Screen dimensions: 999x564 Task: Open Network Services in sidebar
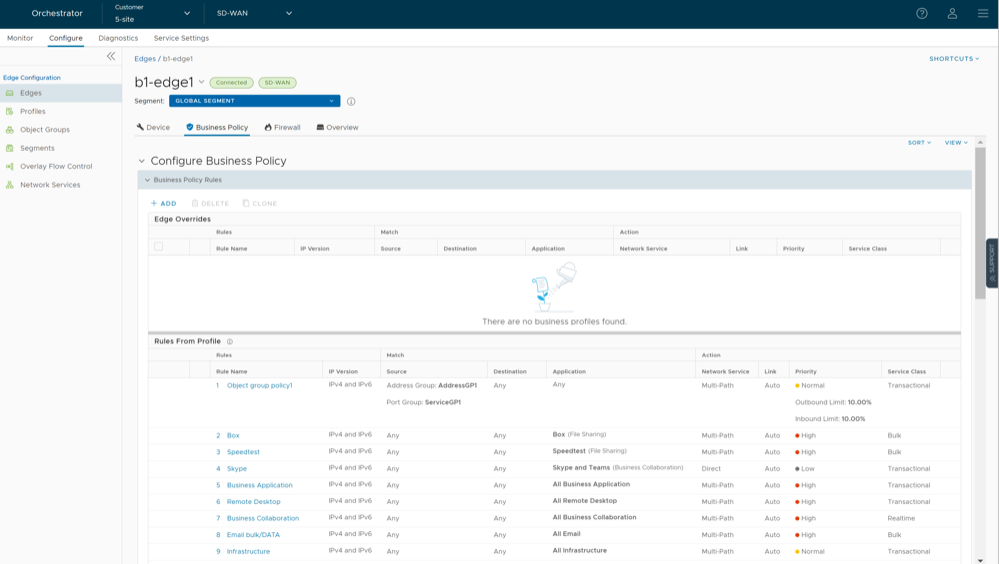(50, 185)
